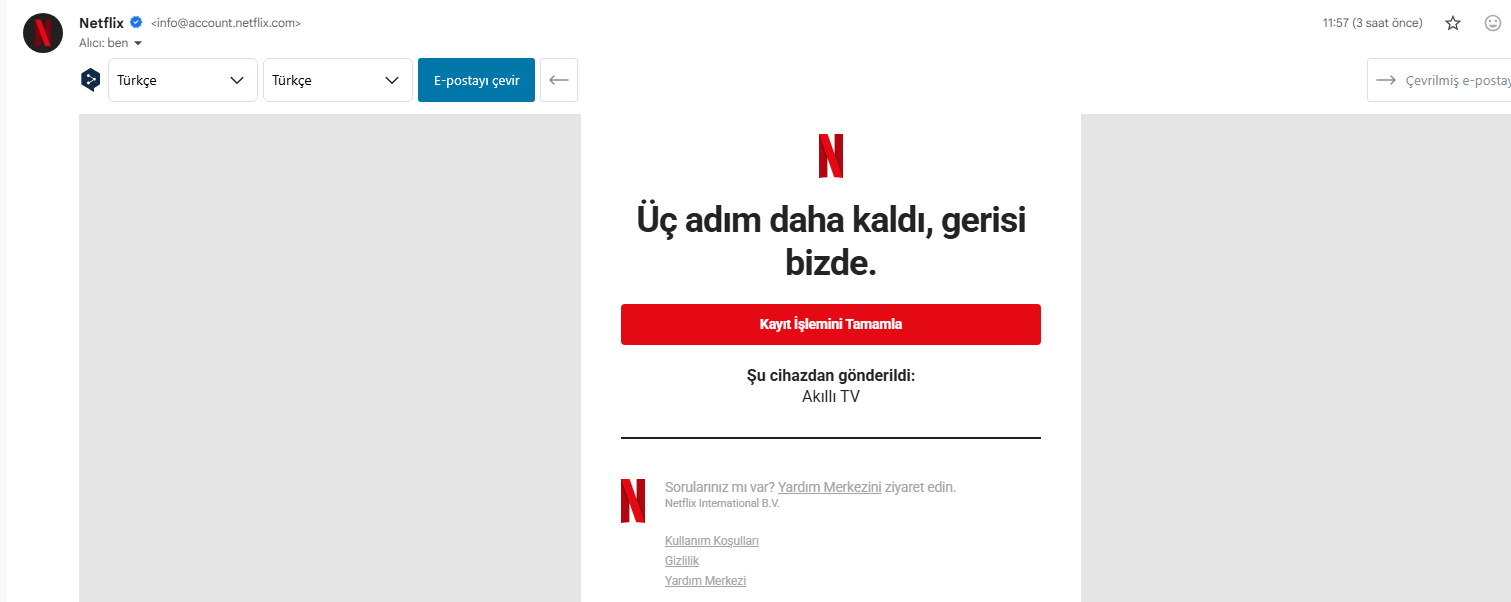This screenshot has width=1511, height=602.
Task: Open the Türkçe dropdown next to the DeepL icon
Action: [183, 80]
